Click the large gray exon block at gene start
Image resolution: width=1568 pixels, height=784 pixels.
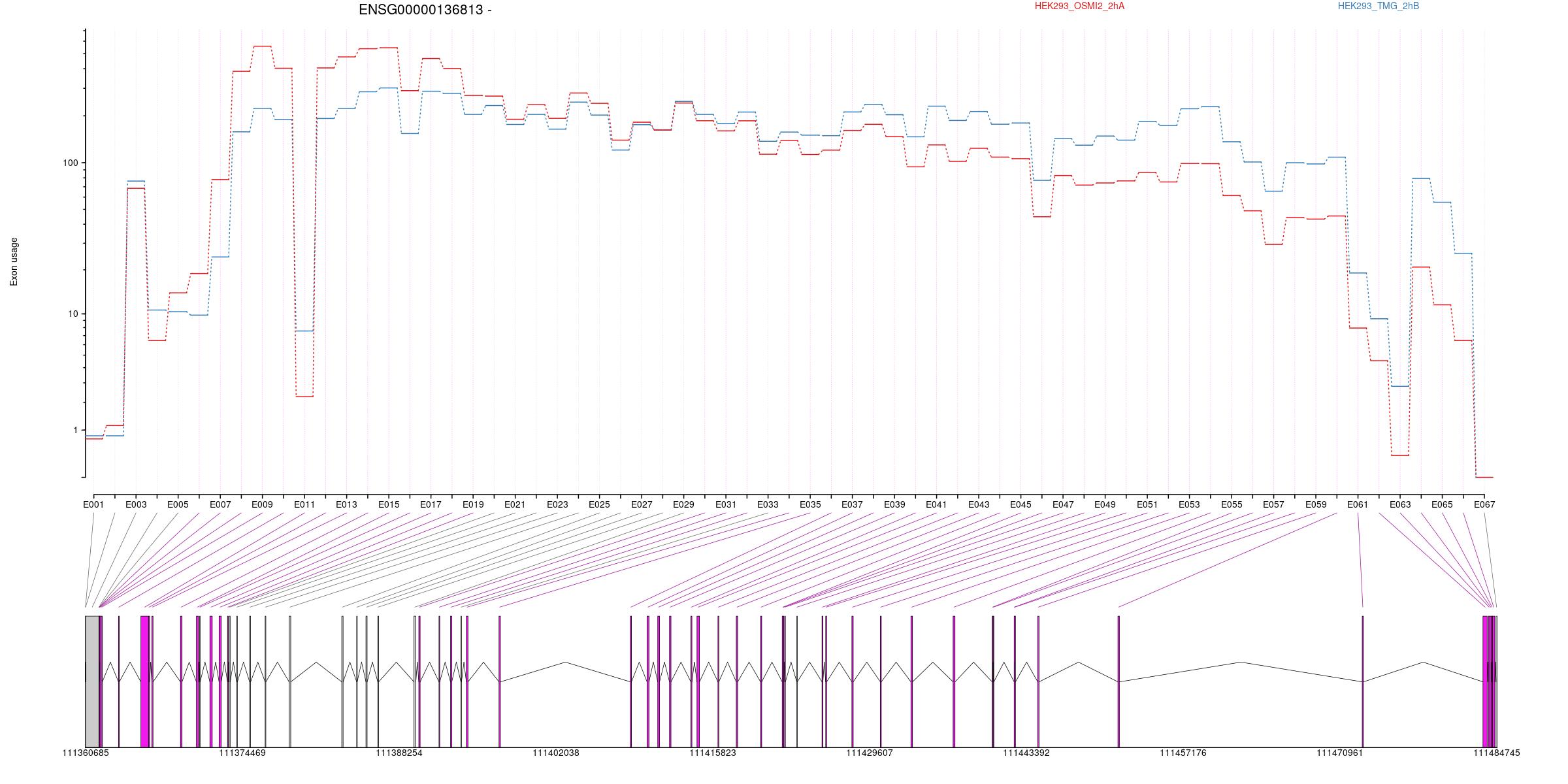coord(92,681)
